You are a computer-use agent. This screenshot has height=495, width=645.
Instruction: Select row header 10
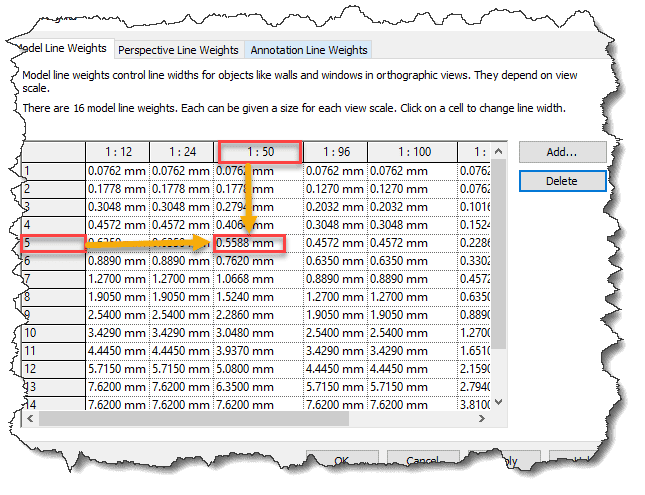(53, 333)
